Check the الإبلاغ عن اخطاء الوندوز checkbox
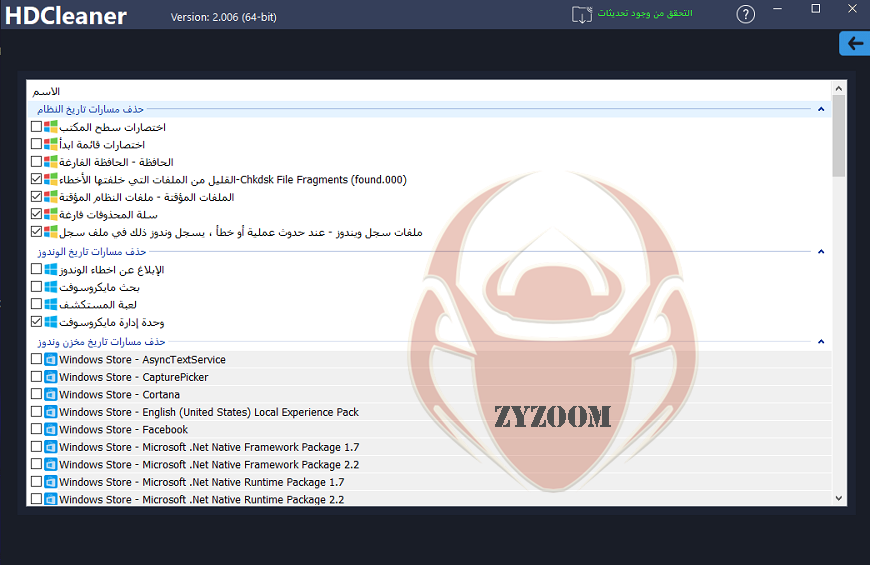Image resolution: width=870 pixels, height=565 pixels. (x=37, y=269)
